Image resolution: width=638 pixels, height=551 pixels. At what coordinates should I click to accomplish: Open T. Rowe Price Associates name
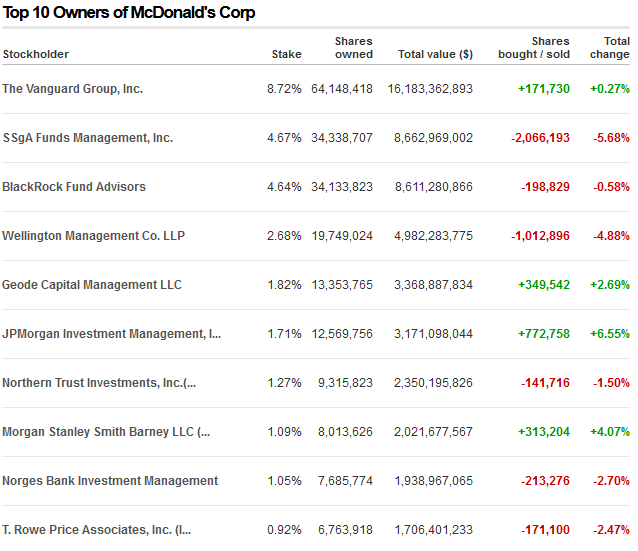[x=96, y=530]
